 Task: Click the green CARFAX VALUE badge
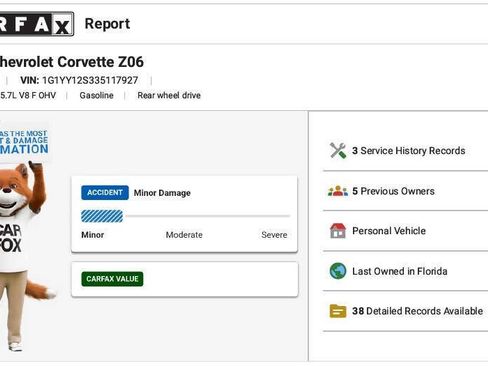click(x=112, y=279)
